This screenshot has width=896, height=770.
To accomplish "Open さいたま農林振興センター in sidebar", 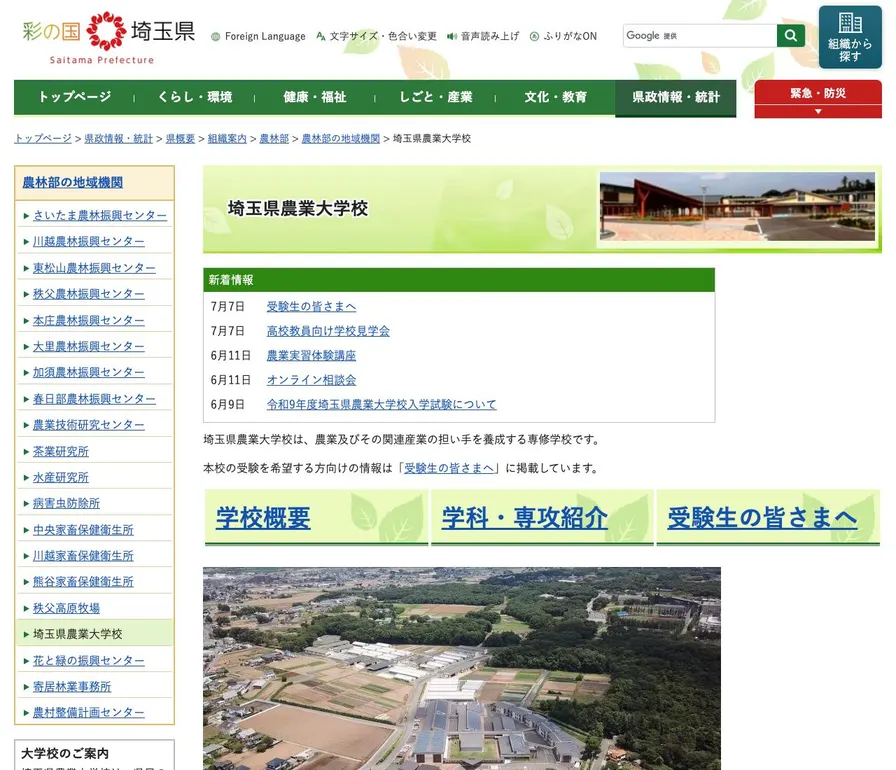I will pyautogui.click(x=100, y=215).
